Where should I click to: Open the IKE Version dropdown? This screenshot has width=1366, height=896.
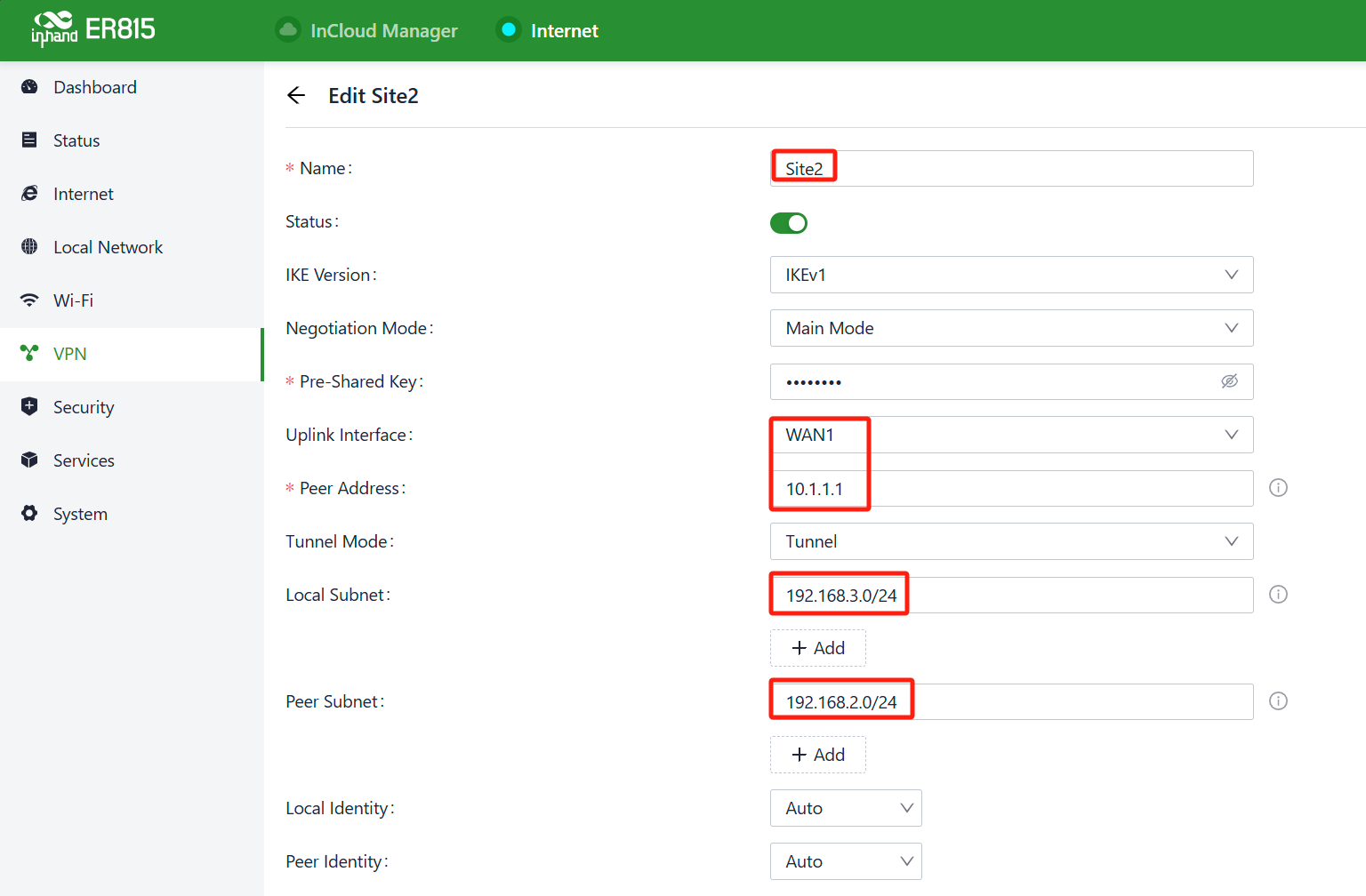(x=1010, y=275)
